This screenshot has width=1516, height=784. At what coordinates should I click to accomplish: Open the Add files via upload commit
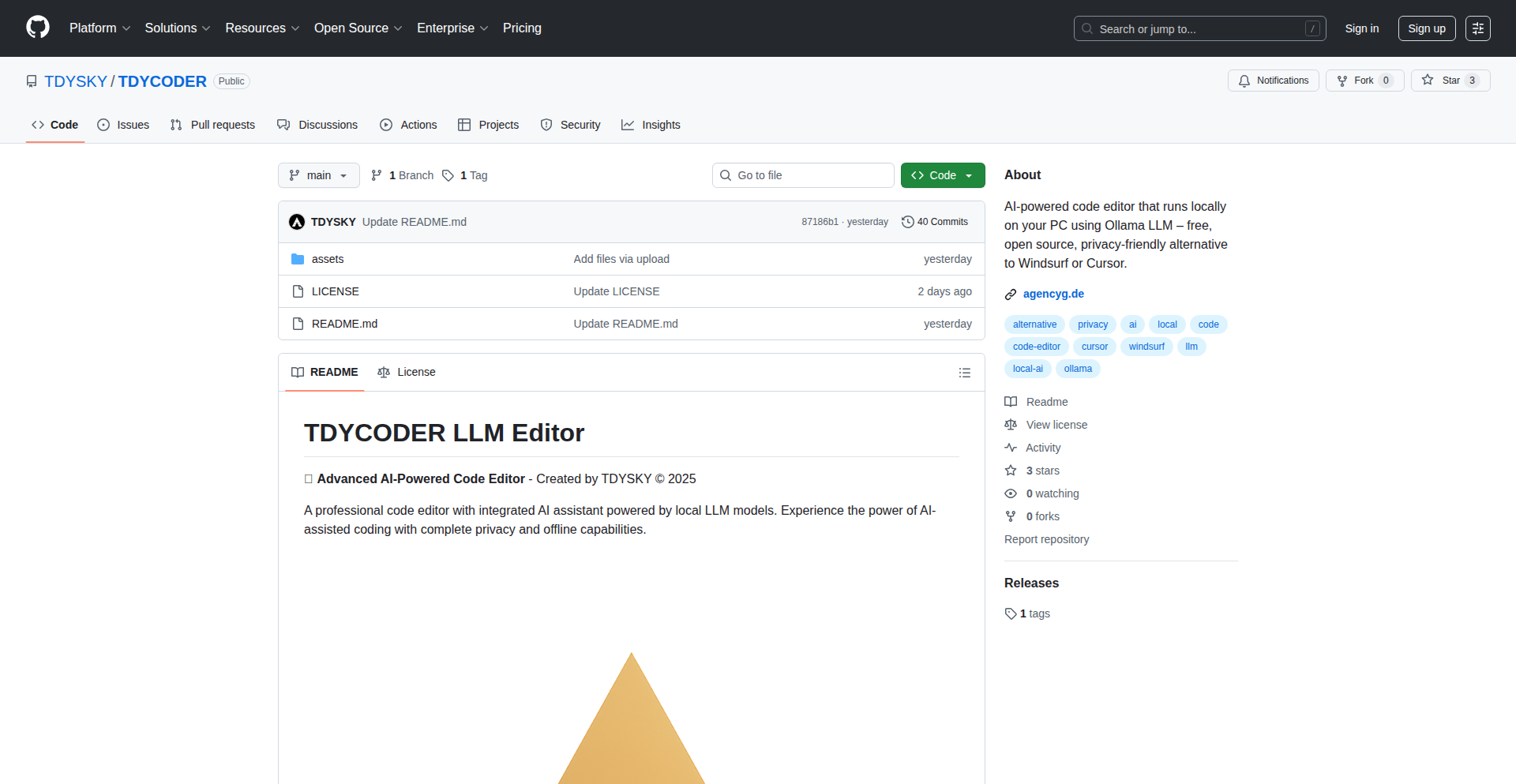coord(621,259)
